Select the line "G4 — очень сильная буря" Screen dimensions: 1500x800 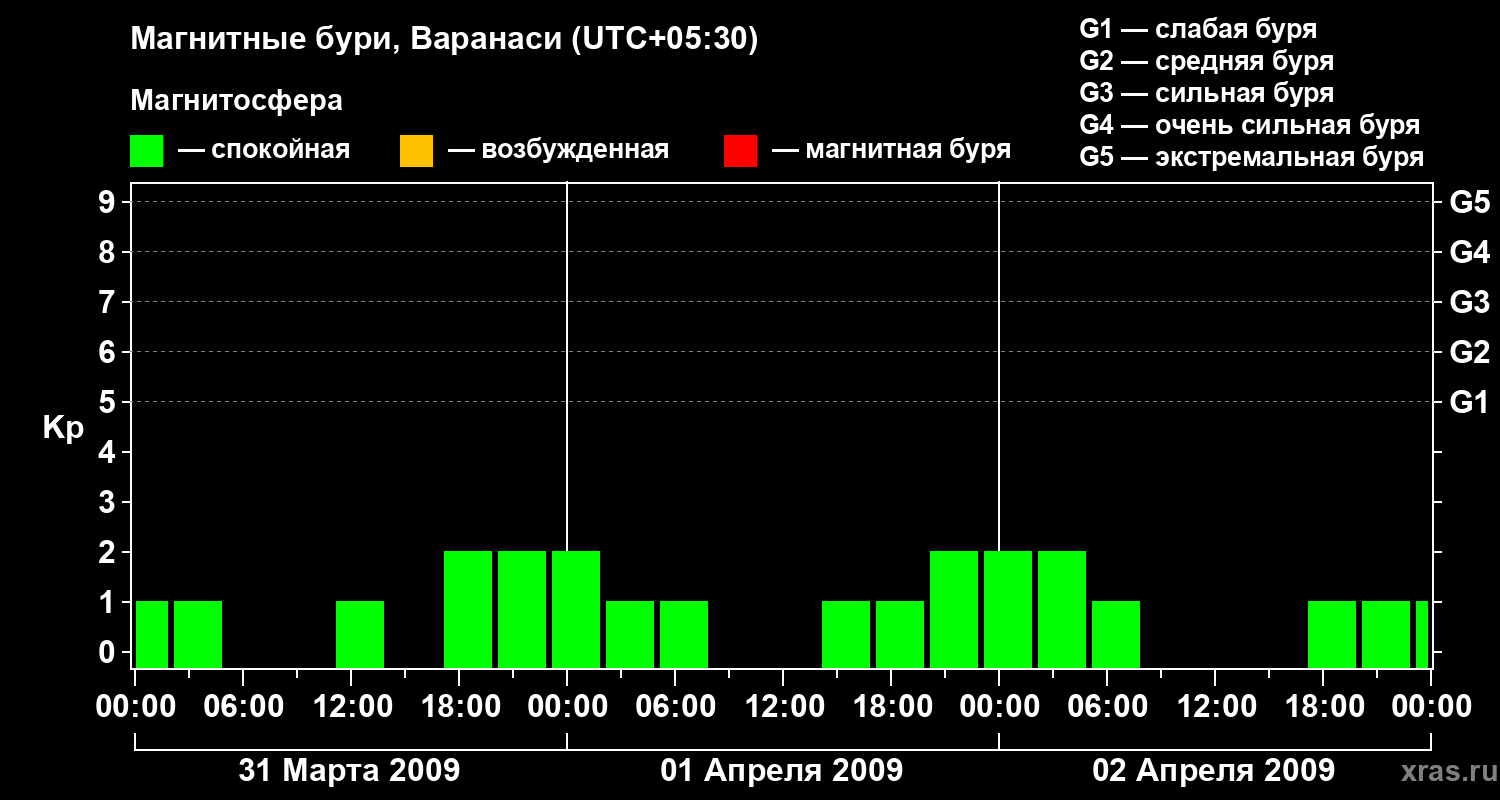[1250, 125]
